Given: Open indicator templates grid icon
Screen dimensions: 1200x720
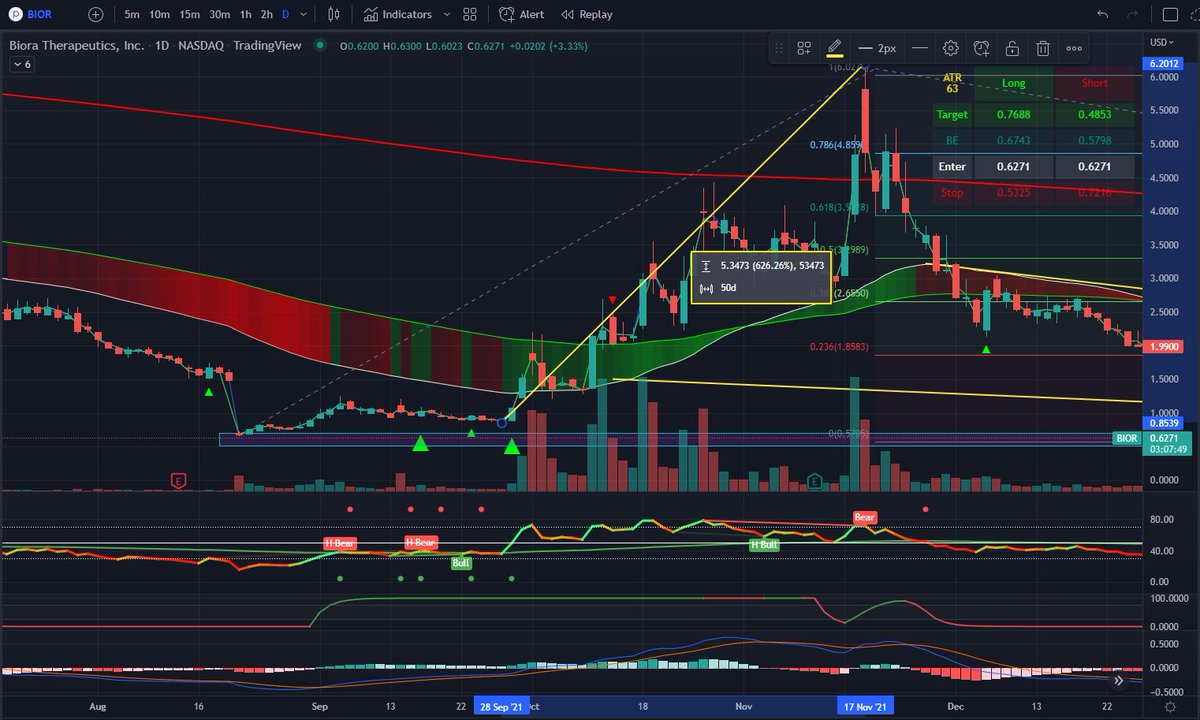Looking at the screenshot, I should (x=469, y=15).
